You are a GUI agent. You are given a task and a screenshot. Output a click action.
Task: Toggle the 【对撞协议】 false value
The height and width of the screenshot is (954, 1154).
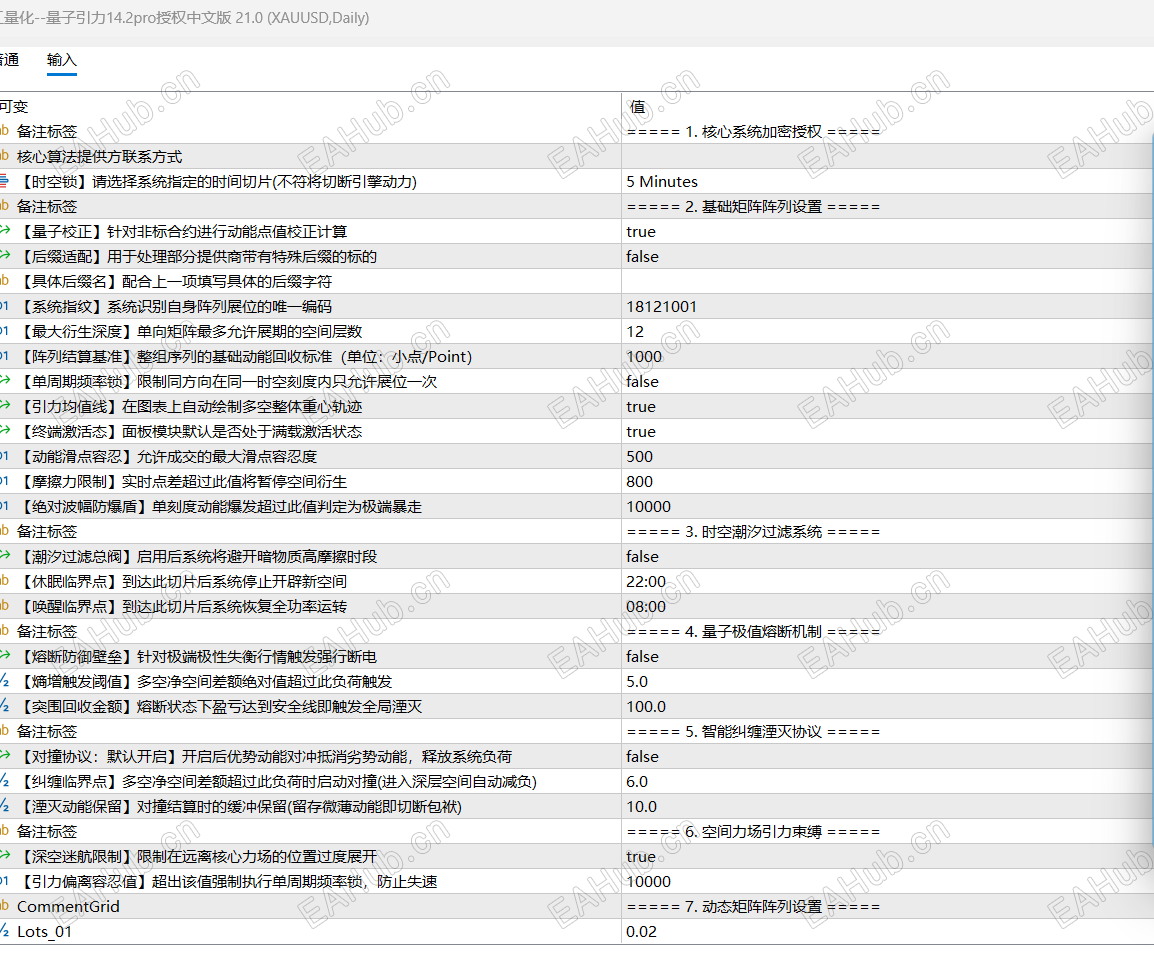pos(642,757)
